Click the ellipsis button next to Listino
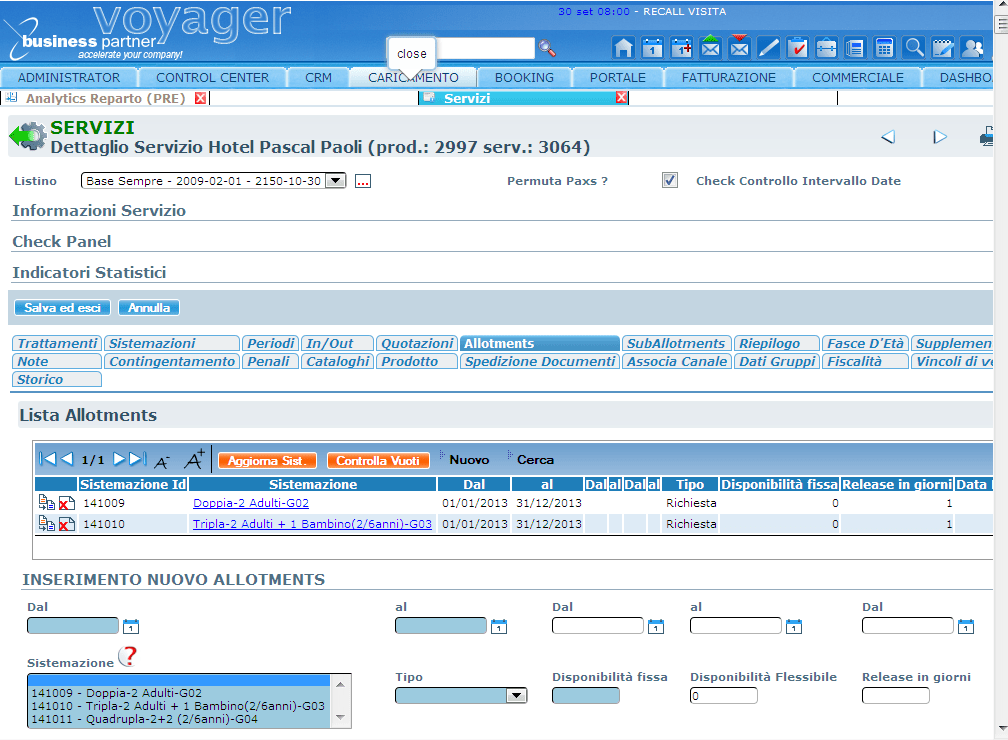Viewport: 1008px width, 740px height. click(x=363, y=181)
